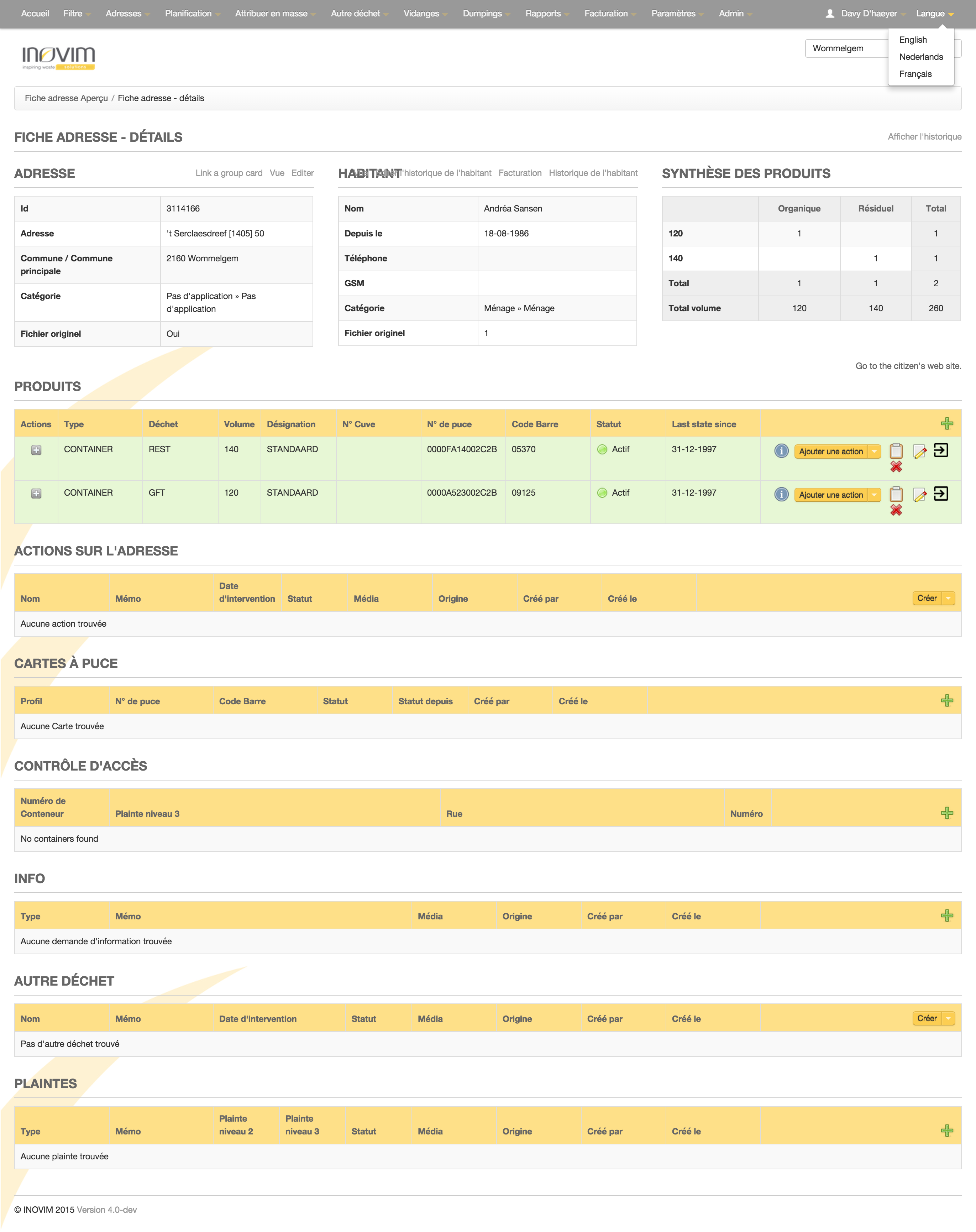
Task: Click the total volume value 260
Action: 935,308
